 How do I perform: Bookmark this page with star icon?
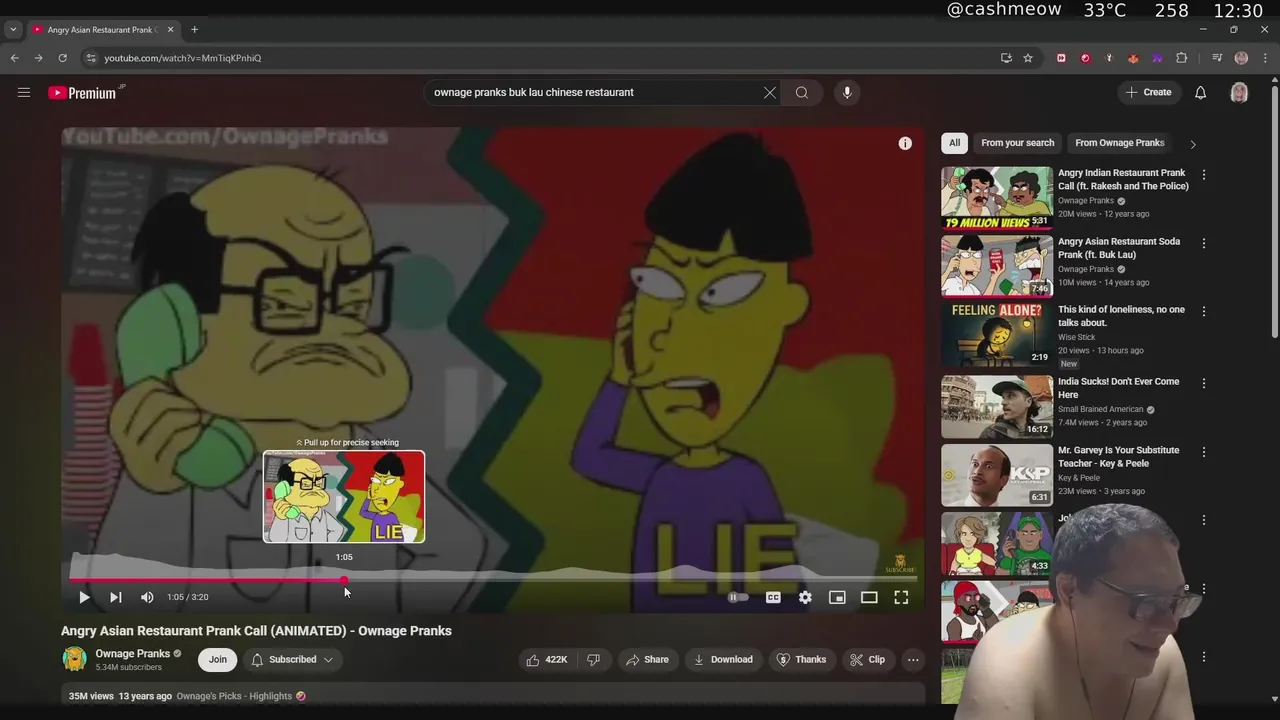click(1028, 58)
